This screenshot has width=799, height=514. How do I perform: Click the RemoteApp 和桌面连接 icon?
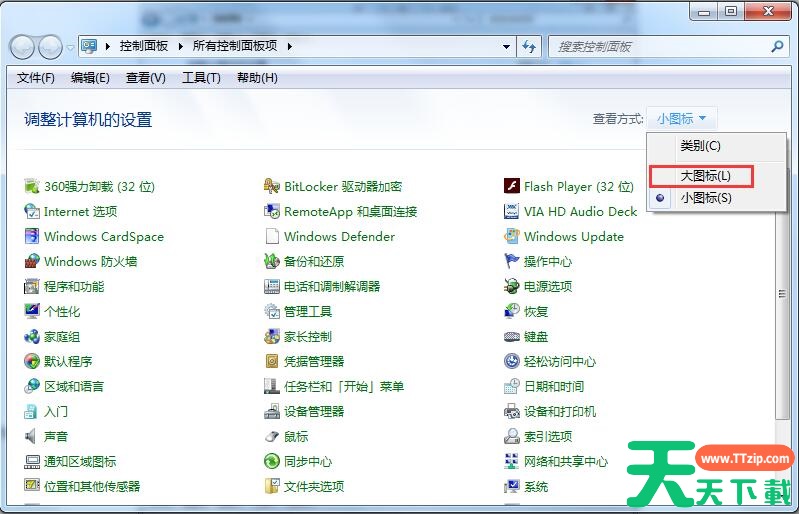coord(272,211)
